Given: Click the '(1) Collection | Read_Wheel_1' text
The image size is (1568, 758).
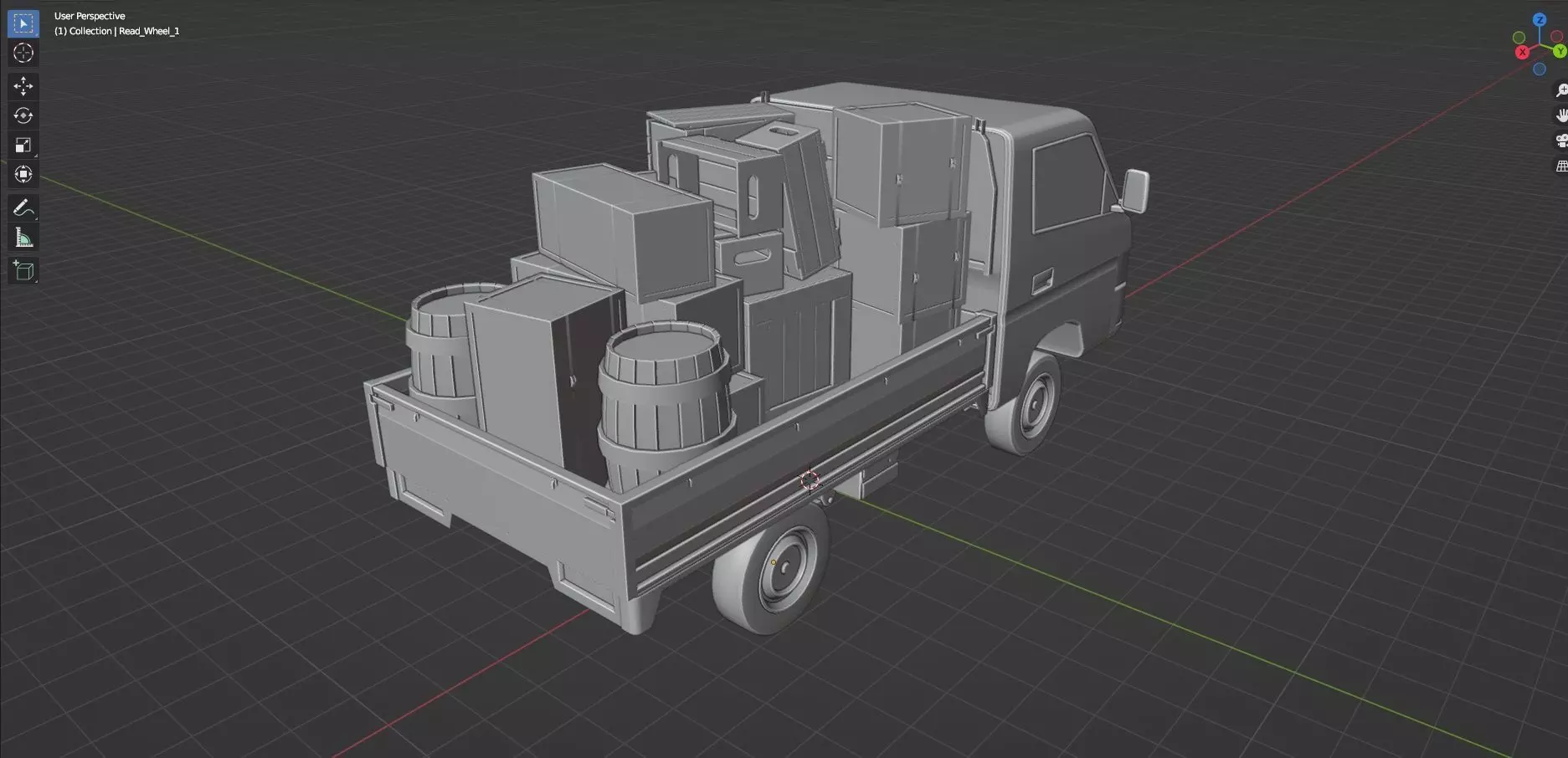Looking at the screenshot, I should point(117,31).
